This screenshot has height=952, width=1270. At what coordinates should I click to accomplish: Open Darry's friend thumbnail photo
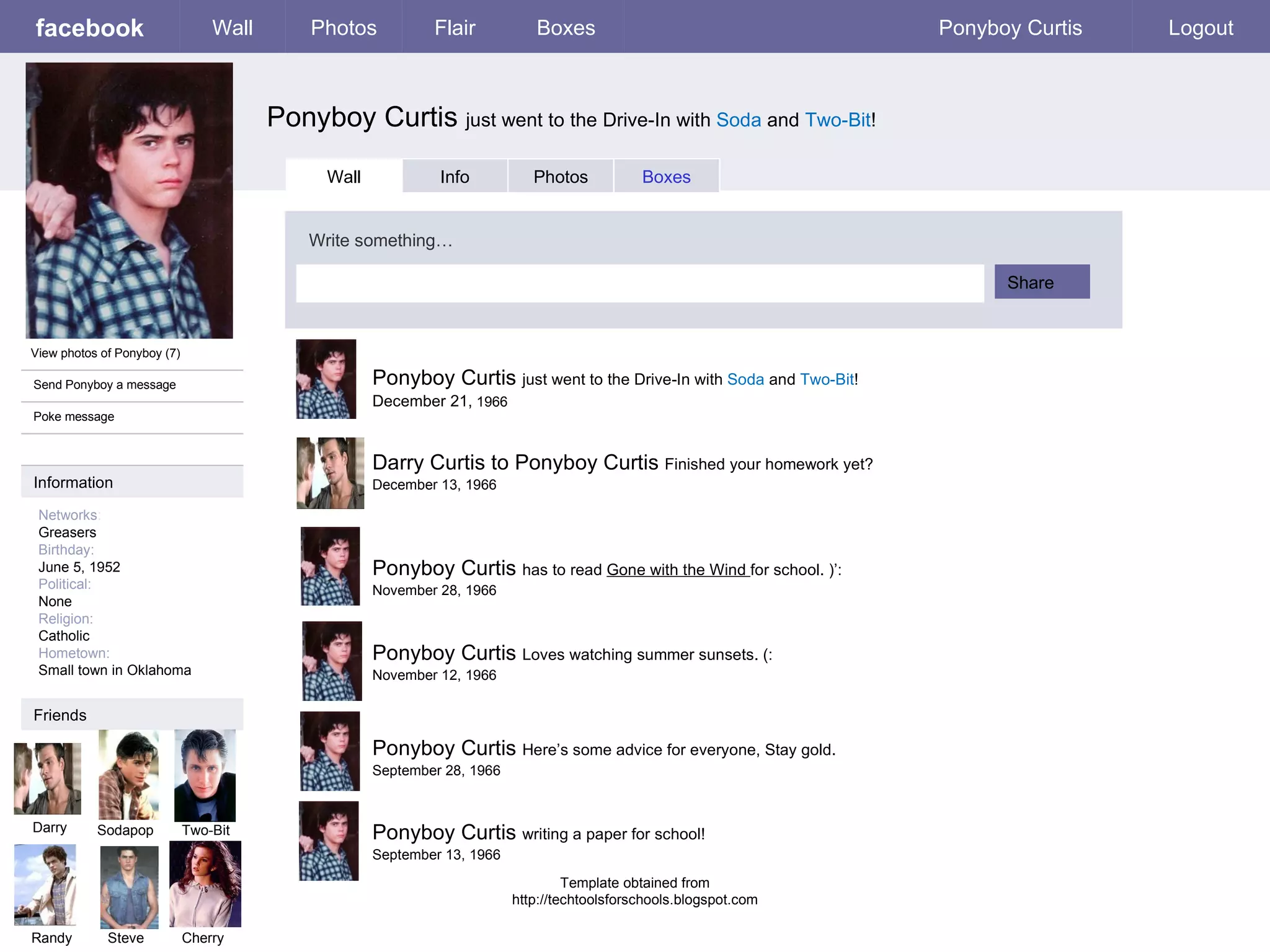(x=48, y=778)
